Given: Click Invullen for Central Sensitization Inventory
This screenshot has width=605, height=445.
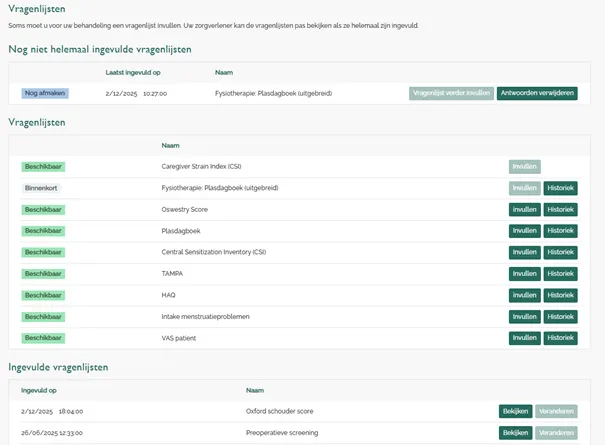Looking at the screenshot, I should coord(524,252).
